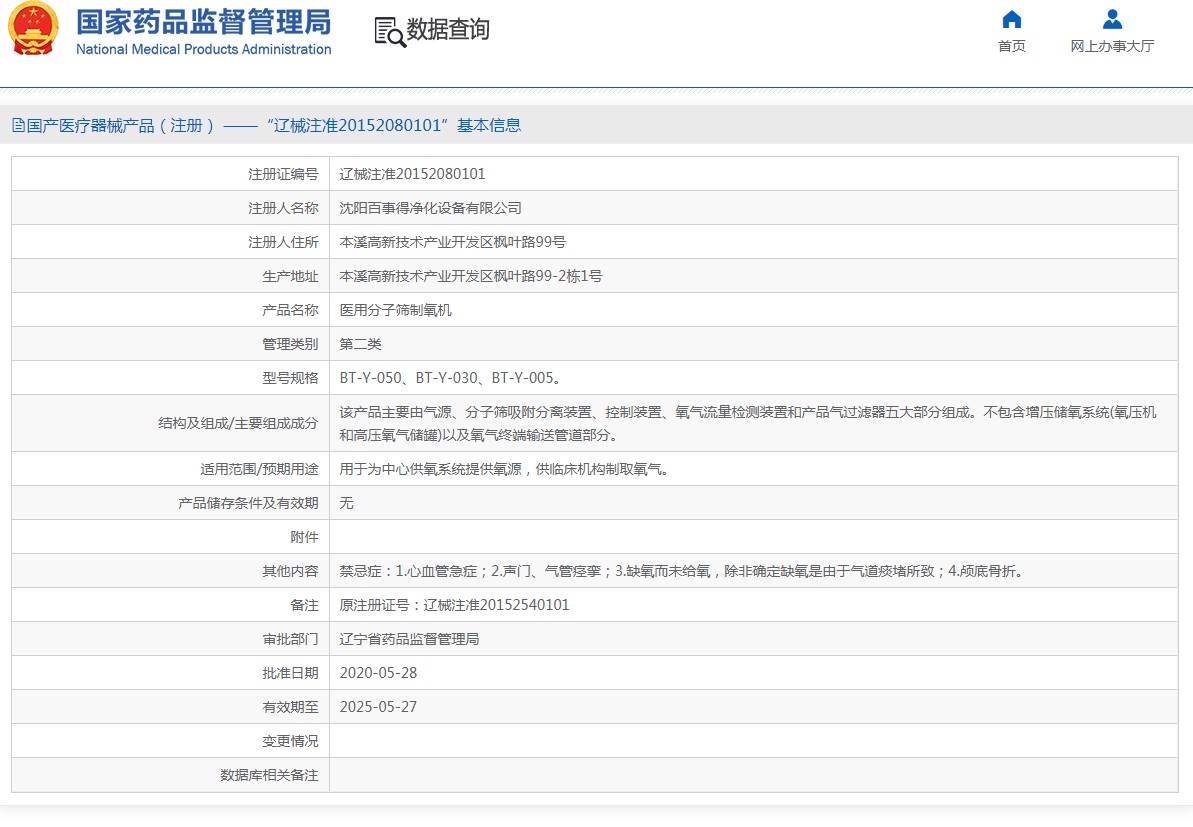Screen dimensions: 1193x827
Task: Click the approval department 辽宁省药品监督管理局
Action: (x=409, y=639)
